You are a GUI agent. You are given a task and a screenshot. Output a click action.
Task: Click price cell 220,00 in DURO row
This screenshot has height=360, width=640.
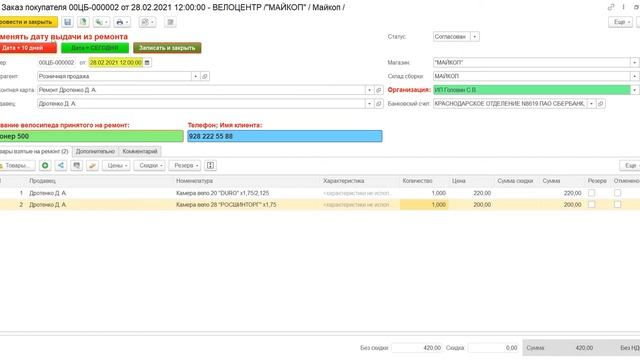[x=472, y=193]
